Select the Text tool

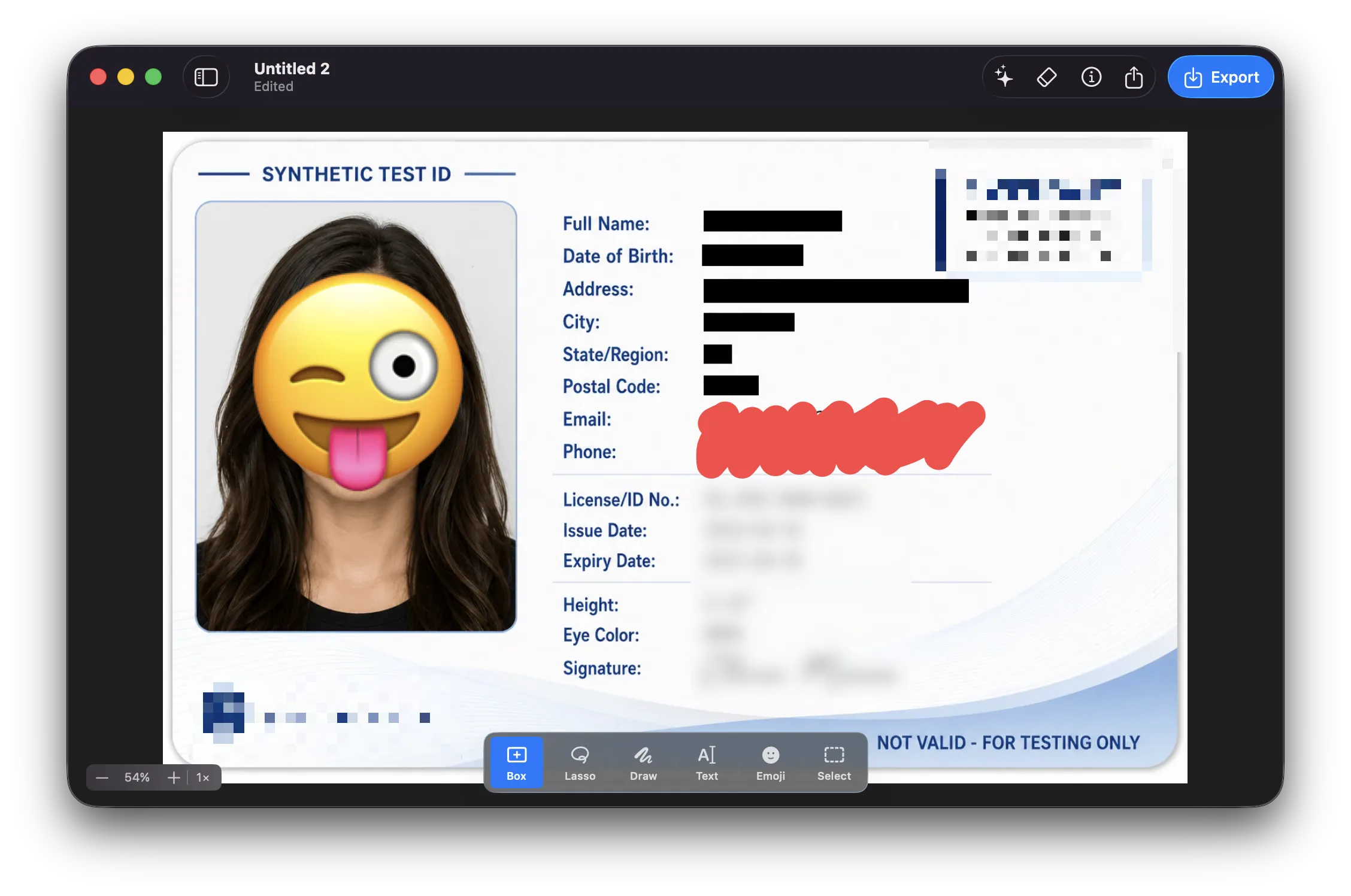(x=707, y=762)
